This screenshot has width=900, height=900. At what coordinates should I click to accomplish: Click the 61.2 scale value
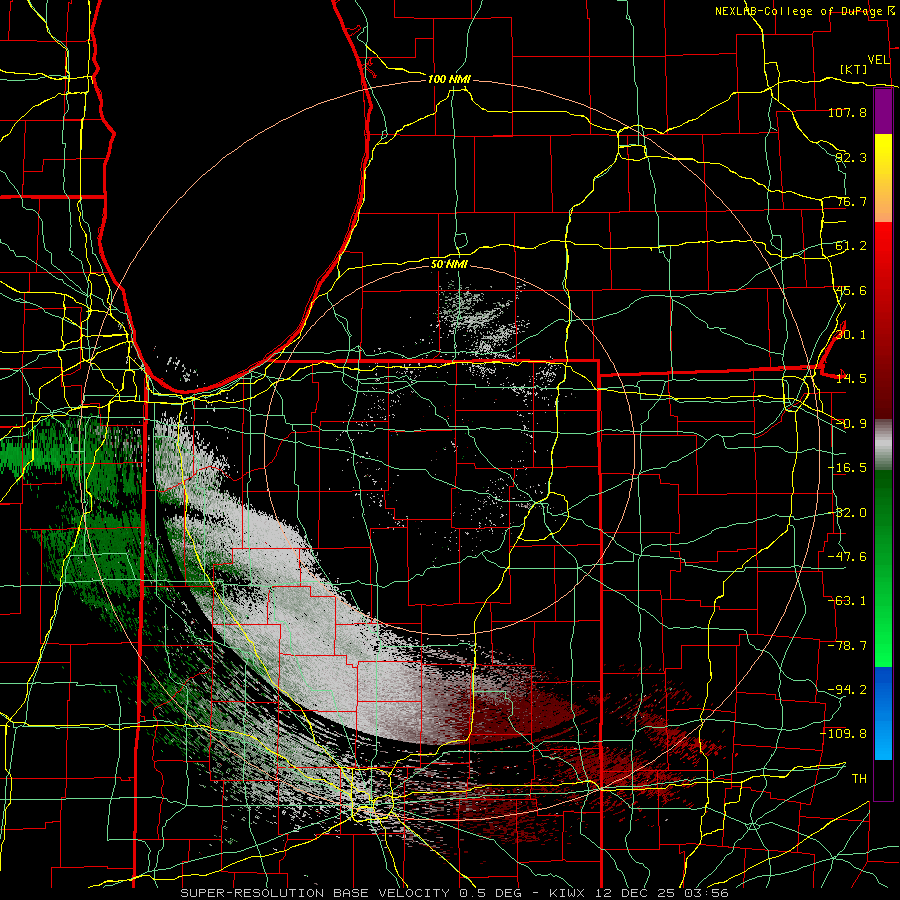851,246
